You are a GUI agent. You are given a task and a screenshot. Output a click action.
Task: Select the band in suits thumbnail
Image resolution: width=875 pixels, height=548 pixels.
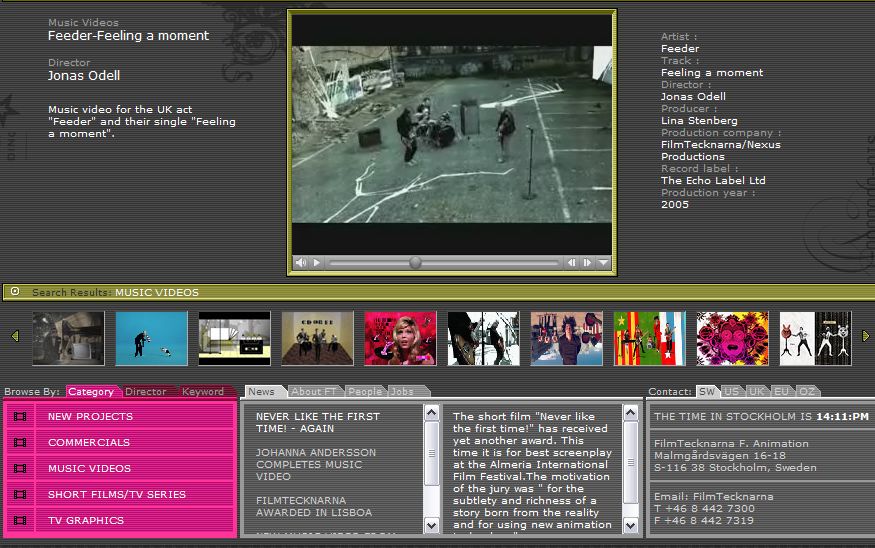click(318, 338)
